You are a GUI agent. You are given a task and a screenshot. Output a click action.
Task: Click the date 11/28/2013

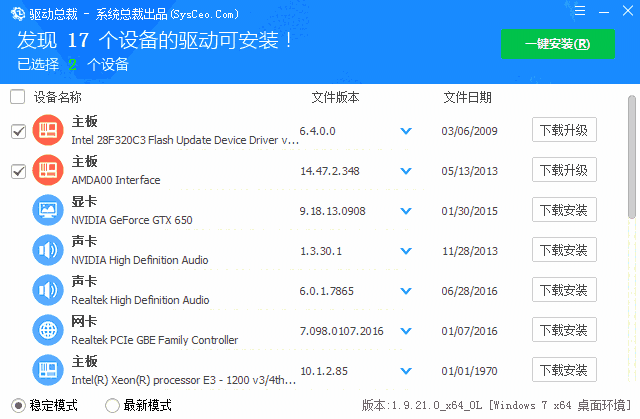[470, 251]
